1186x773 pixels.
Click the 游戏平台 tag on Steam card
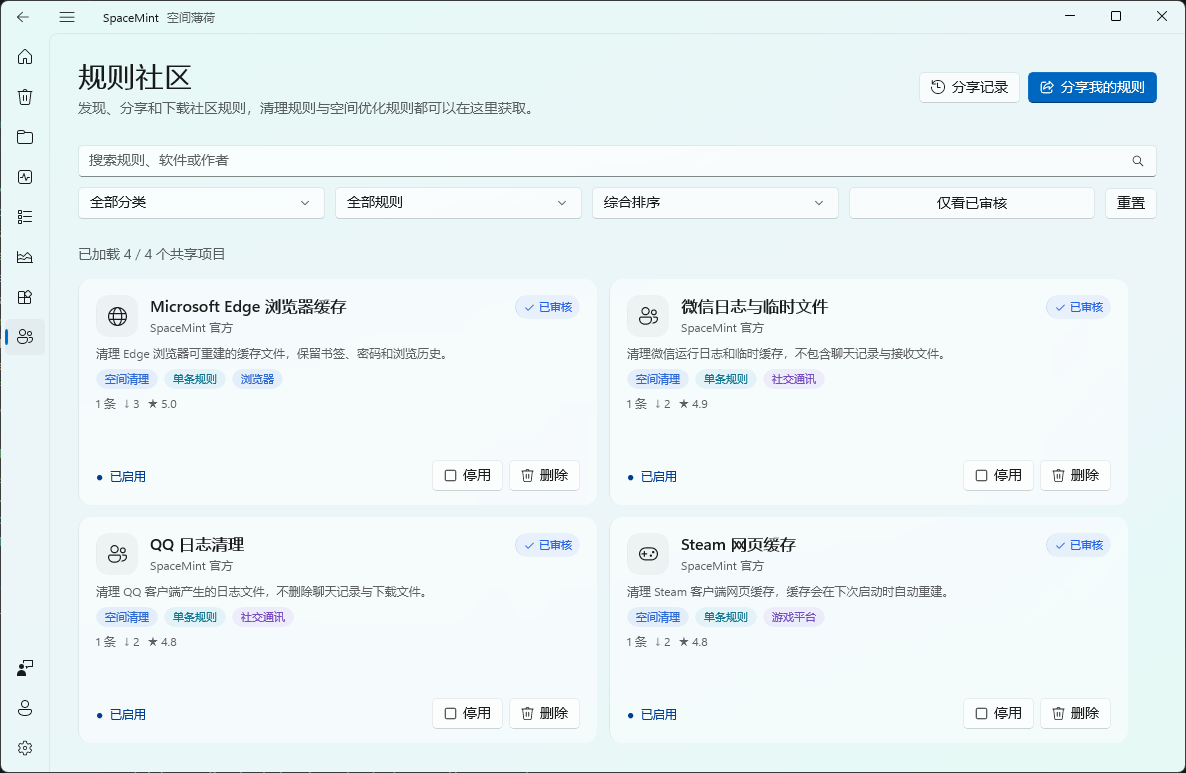point(793,617)
